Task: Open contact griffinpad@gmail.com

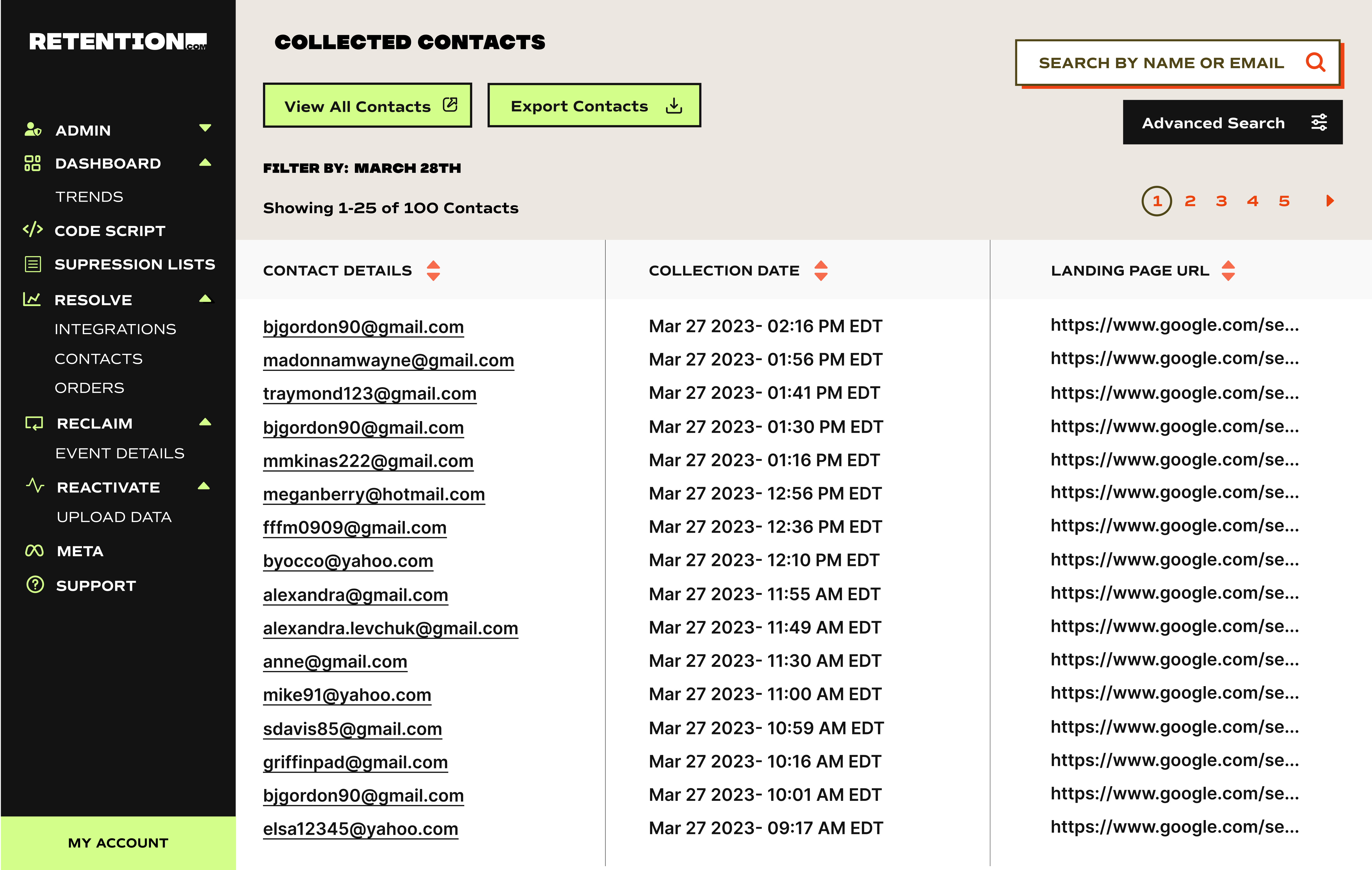Action: coord(356,763)
